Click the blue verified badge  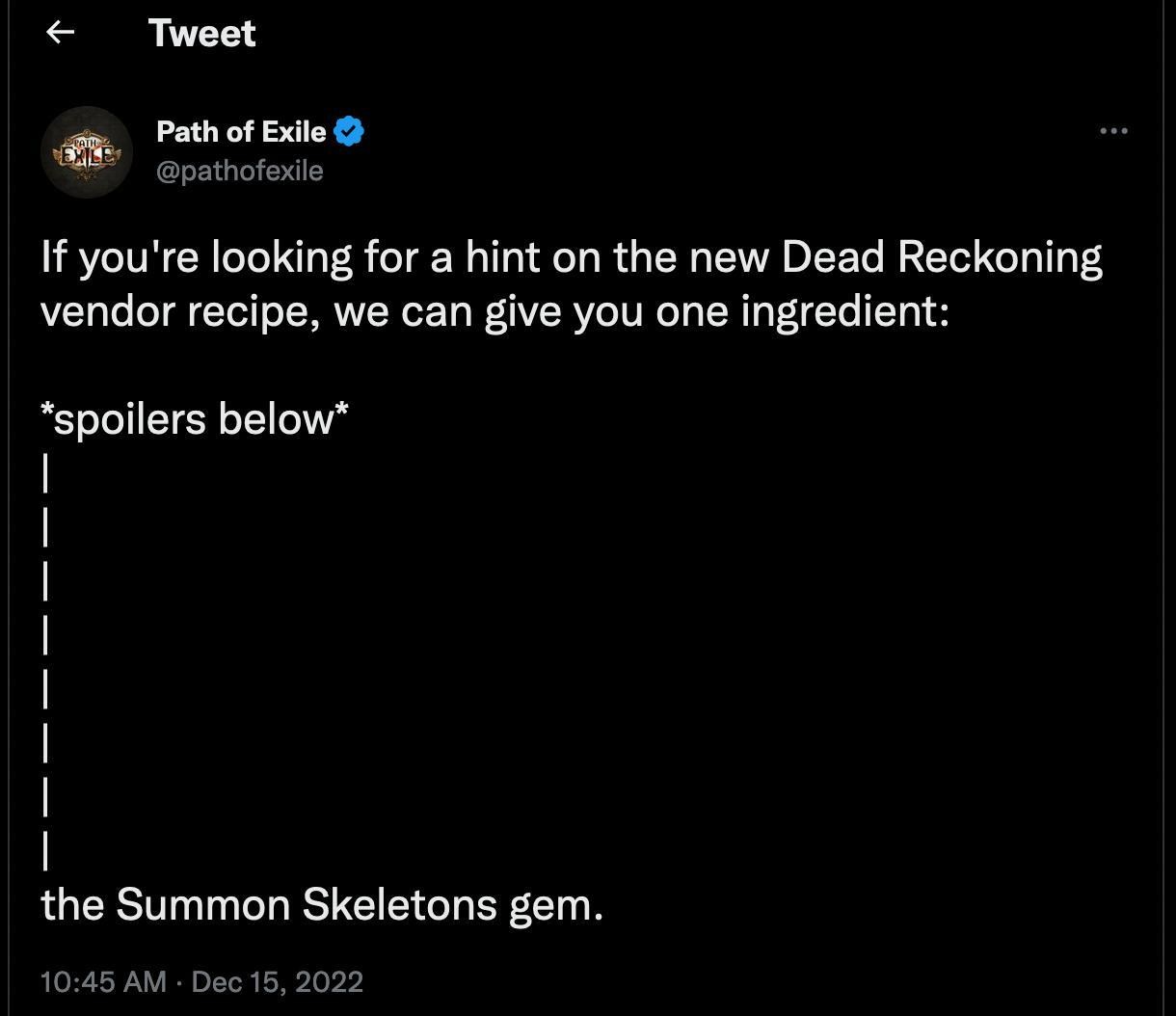pyautogui.click(x=348, y=131)
